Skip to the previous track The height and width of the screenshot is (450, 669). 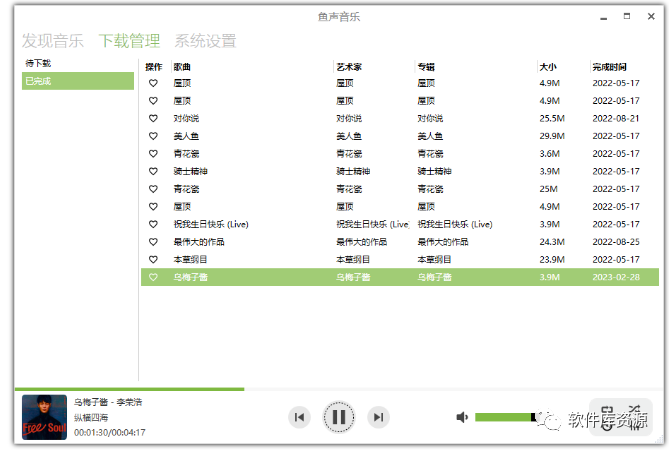pos(300,417)
